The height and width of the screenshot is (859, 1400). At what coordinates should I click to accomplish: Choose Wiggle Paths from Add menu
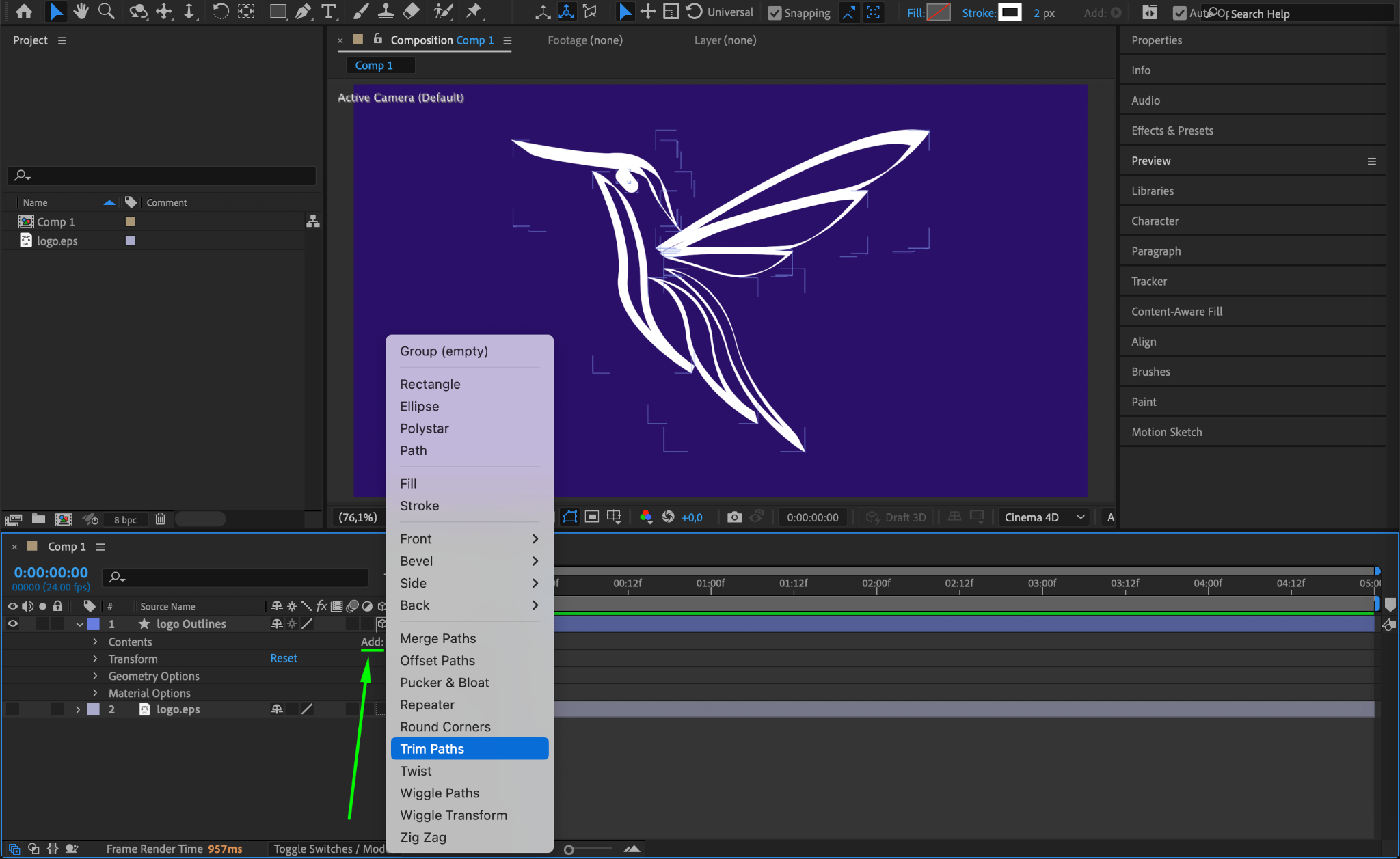pyautogui.click(x=470, y=793)
